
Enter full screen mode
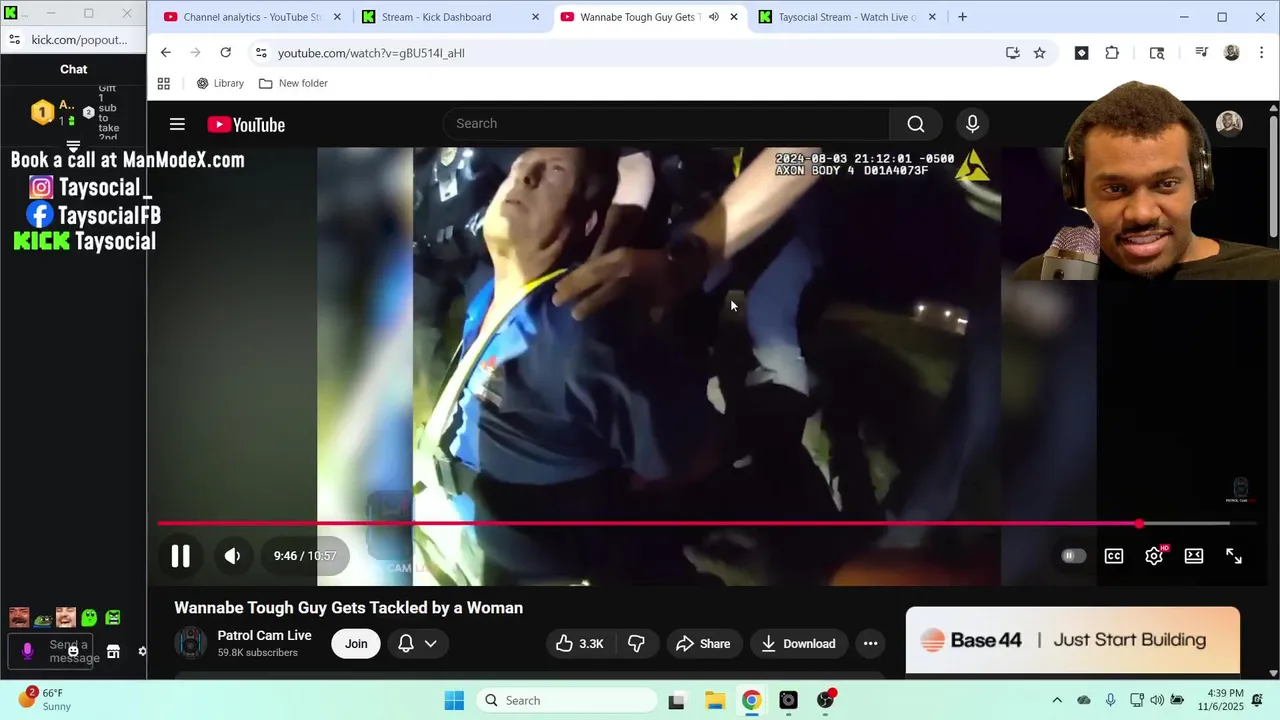[1234, 556]
